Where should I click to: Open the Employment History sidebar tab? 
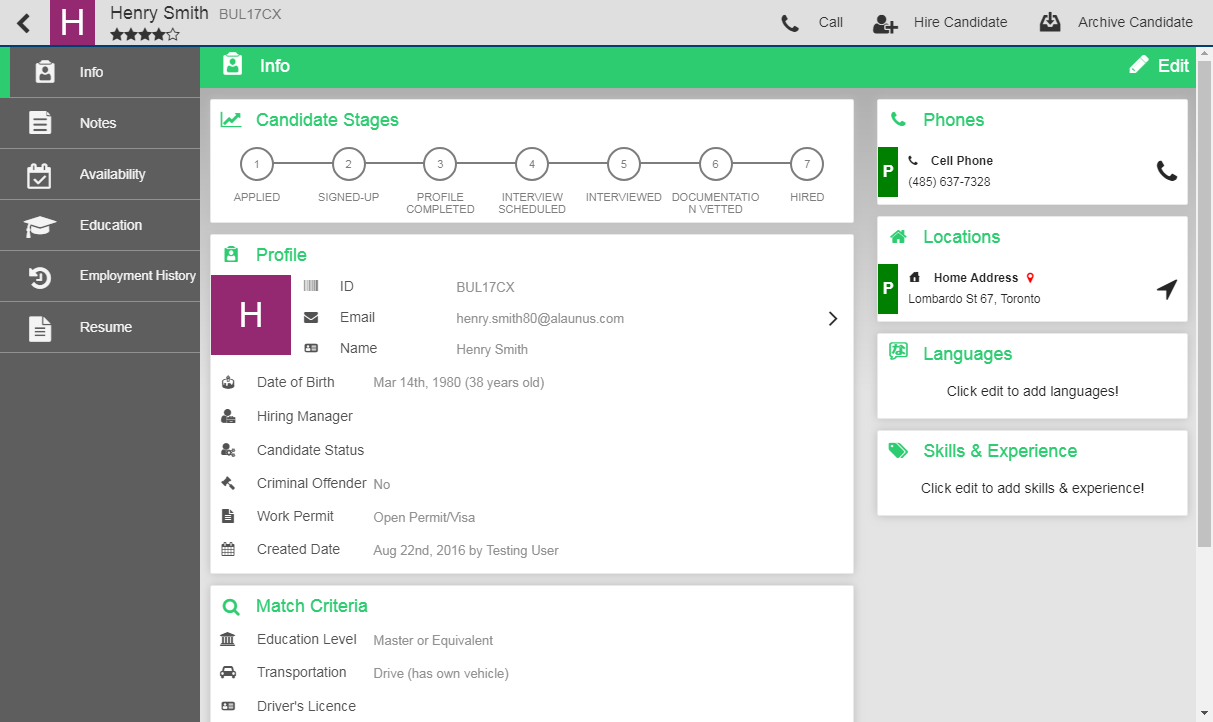click(100, 276)
